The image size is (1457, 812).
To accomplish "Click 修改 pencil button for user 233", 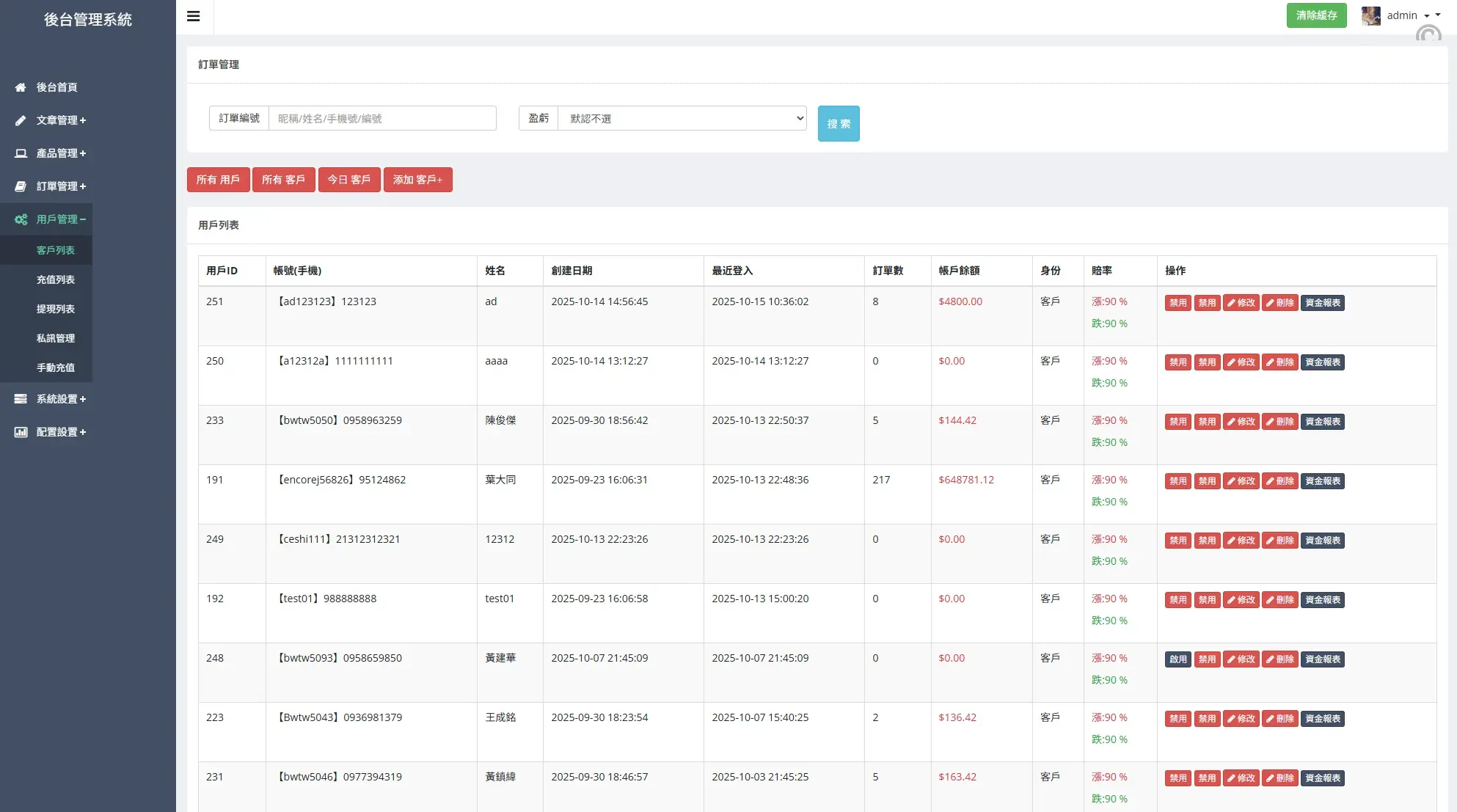I will coord(1241,422).
